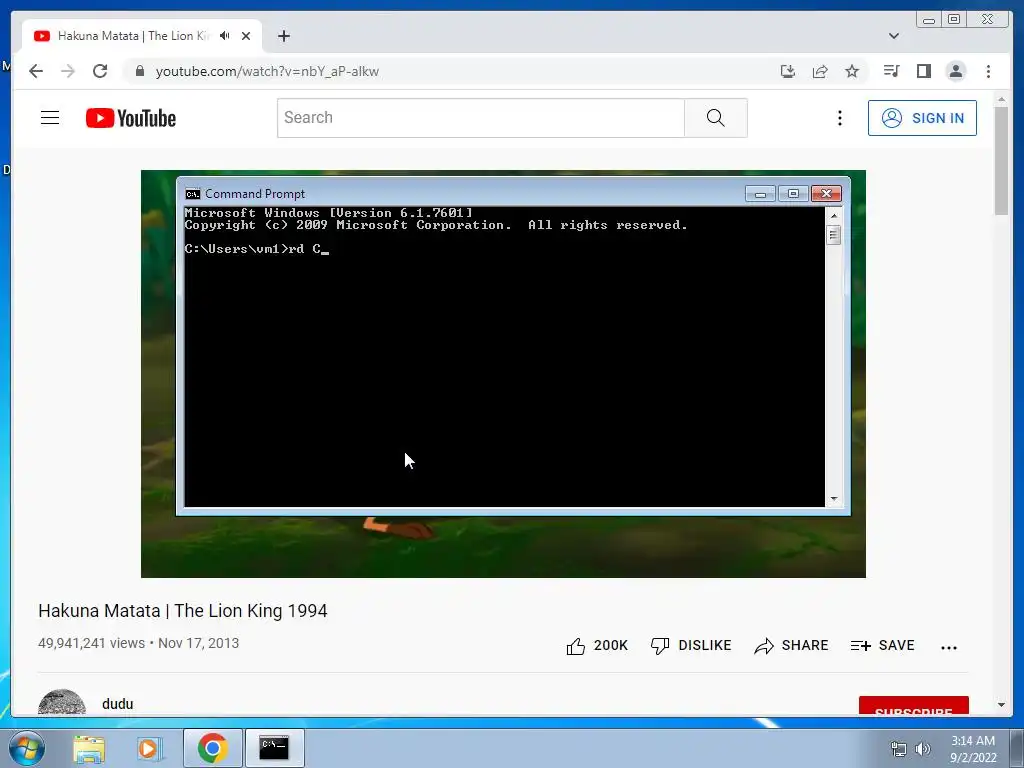Open YouTube hamburger guide menu
1024x768 pixels.
[x=50, y=118]
